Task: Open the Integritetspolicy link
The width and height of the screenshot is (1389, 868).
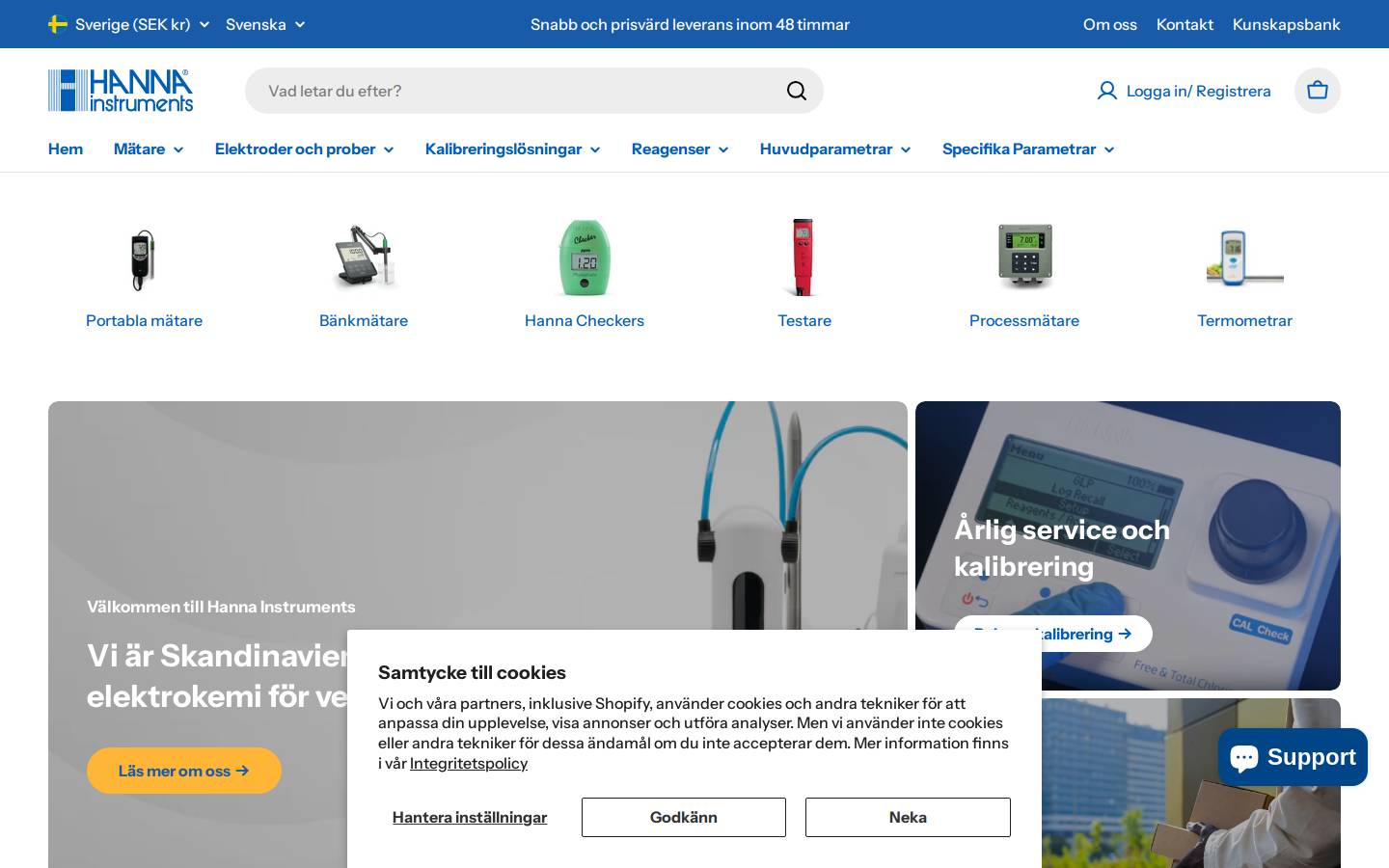Action: click(x=469, y=763)
